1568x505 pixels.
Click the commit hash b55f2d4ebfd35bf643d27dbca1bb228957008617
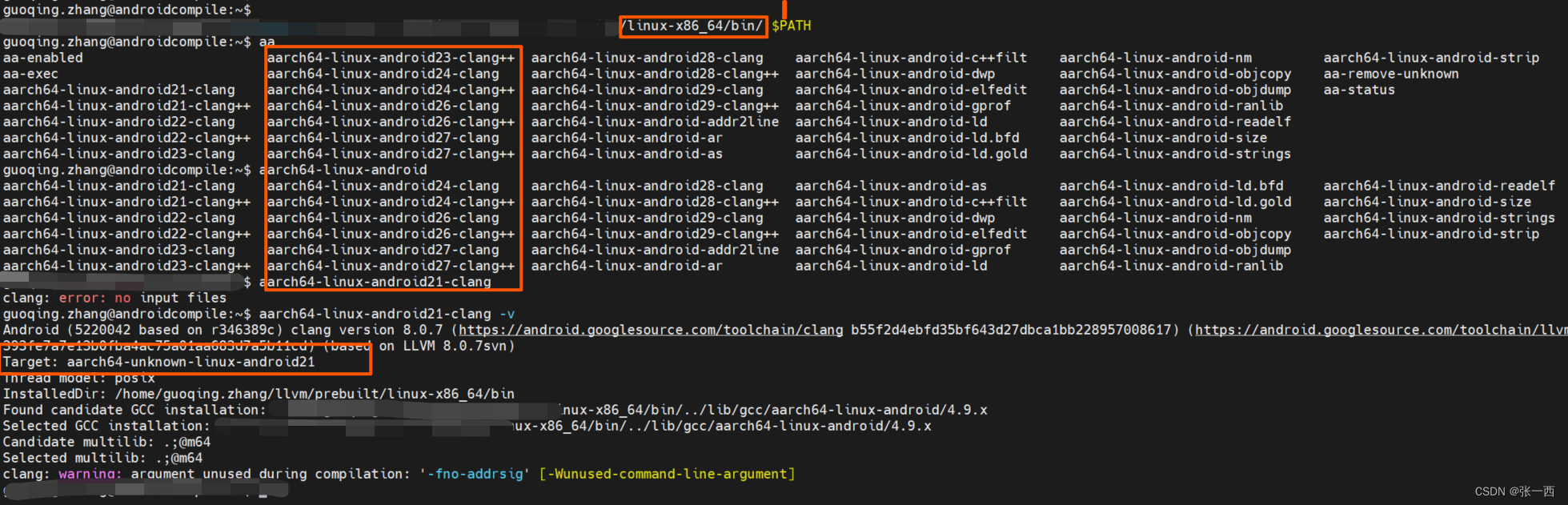pyautogui.click(x=1011, y=330)
